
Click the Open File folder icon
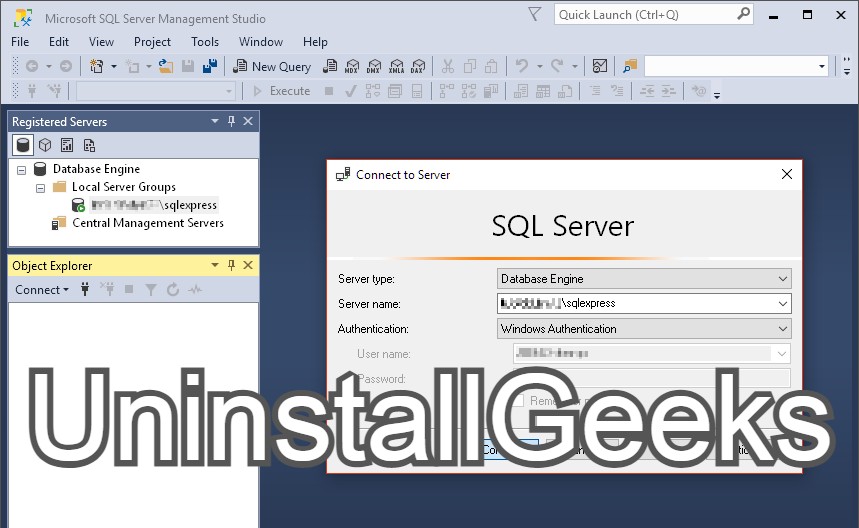click(x=166, y=67)
